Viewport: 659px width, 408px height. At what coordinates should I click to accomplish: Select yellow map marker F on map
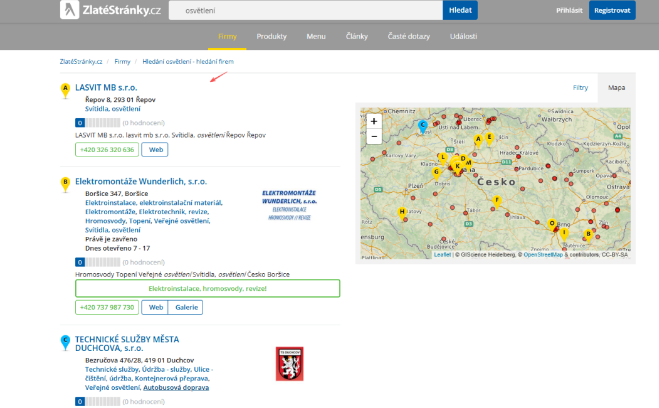[x=497, y=200]
